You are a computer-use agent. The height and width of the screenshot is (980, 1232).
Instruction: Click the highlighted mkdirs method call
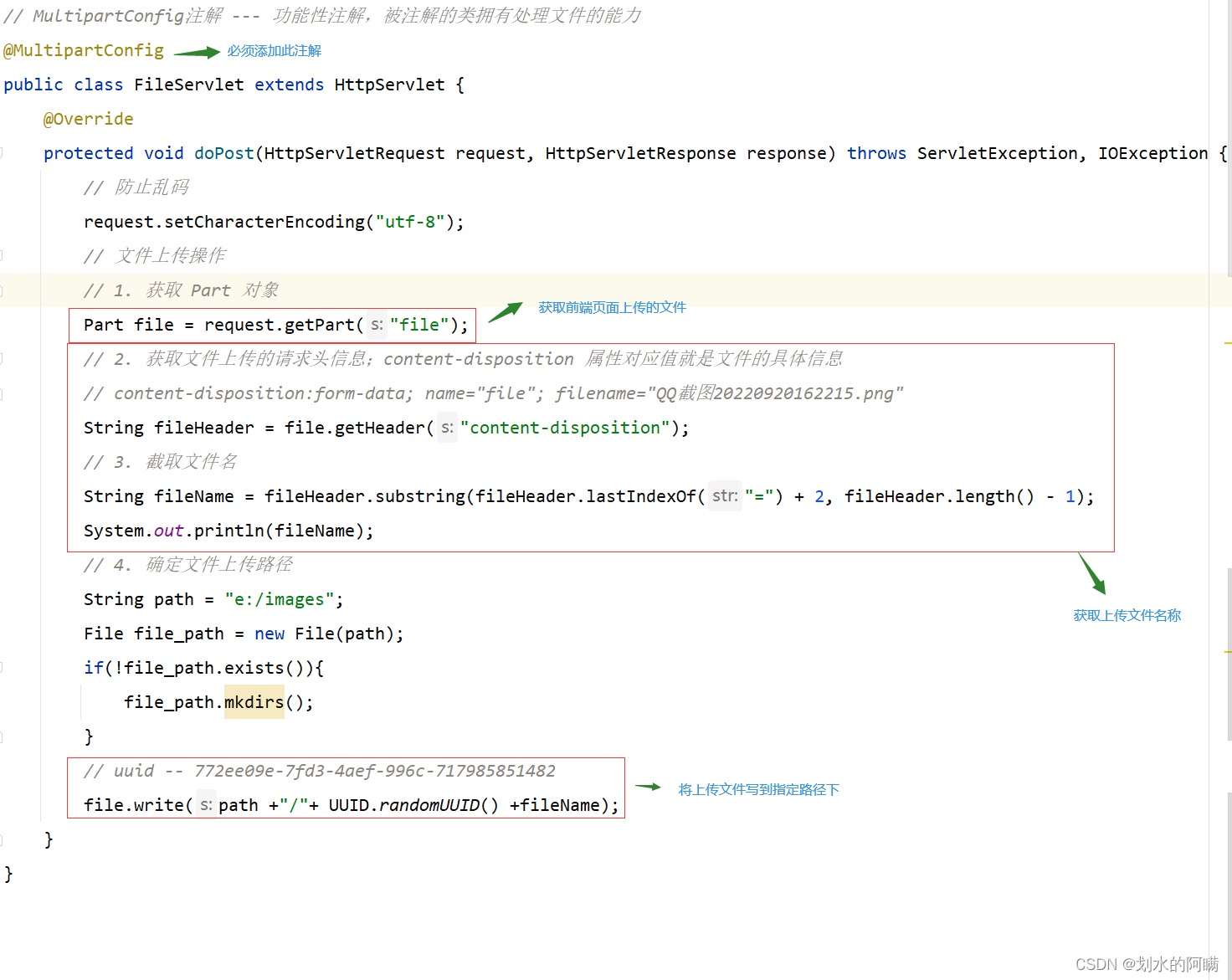(254, 702)
